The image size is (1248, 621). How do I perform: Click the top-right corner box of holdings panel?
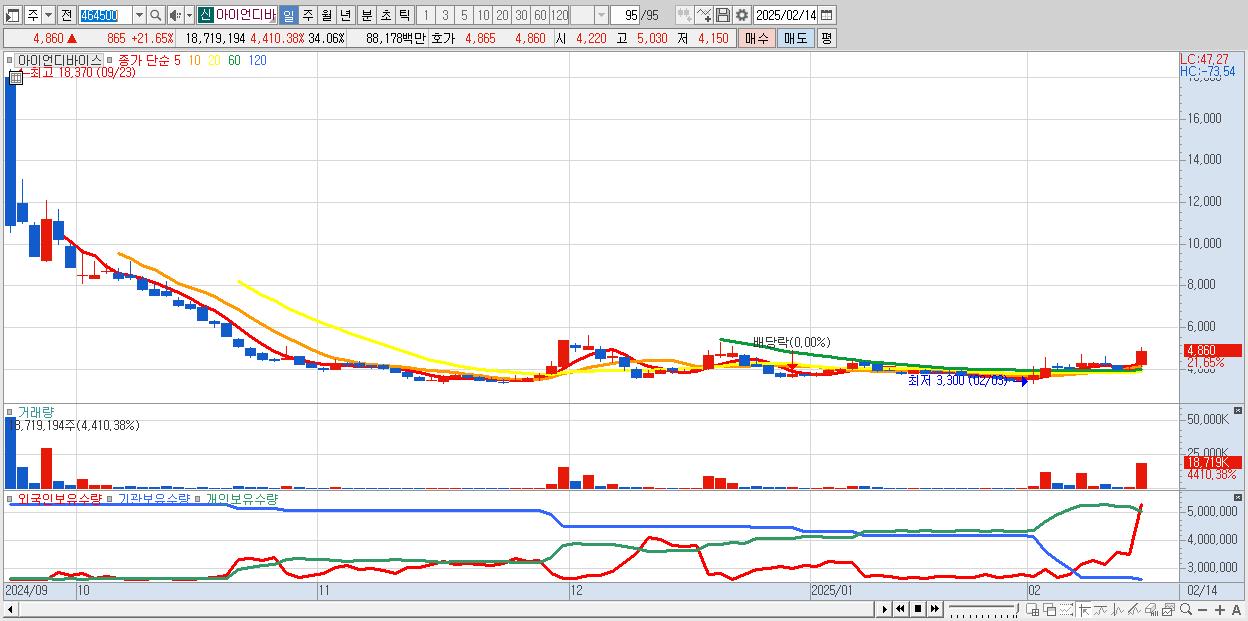click(1237, 497)
